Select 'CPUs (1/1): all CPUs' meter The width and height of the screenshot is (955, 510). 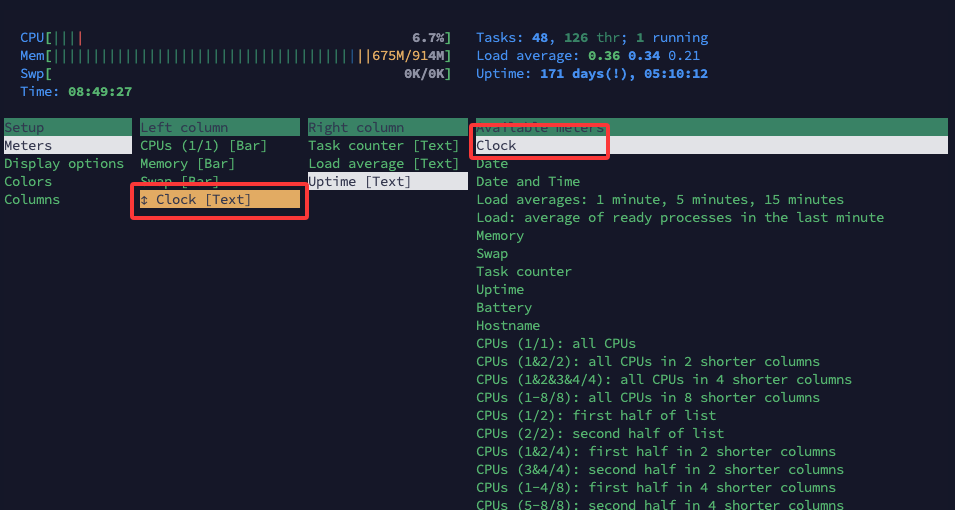[556, 344]
